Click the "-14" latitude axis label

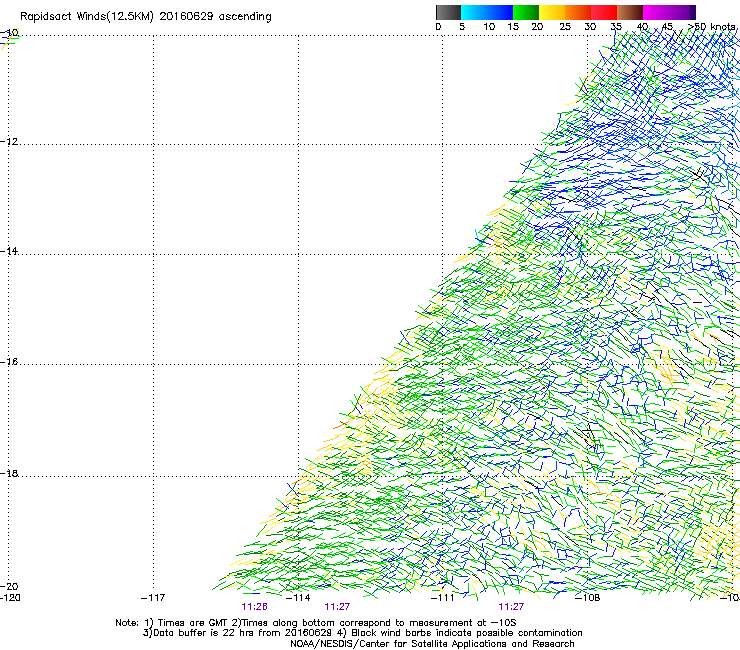coord(9,251)
